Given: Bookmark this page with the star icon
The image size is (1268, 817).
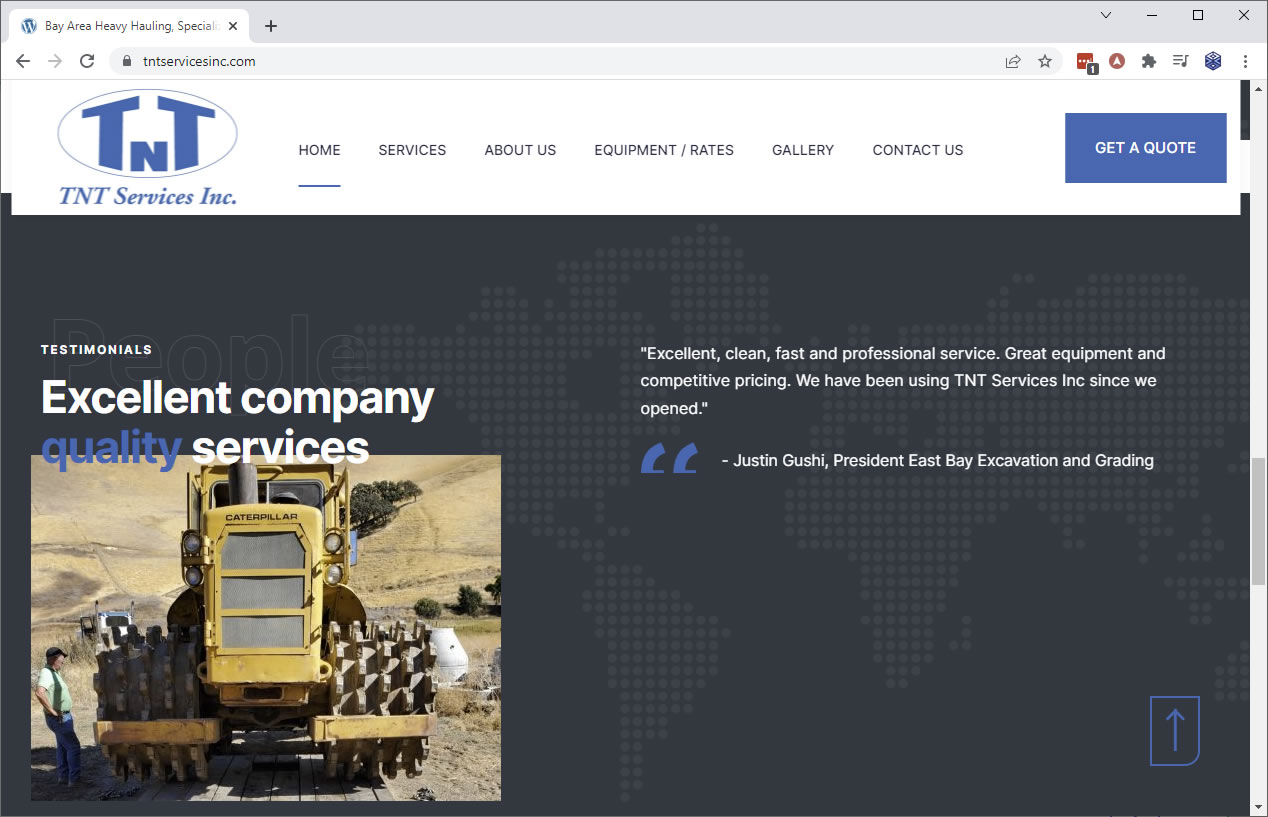Looking at the screenshot, I should [x=1045, y=61].
